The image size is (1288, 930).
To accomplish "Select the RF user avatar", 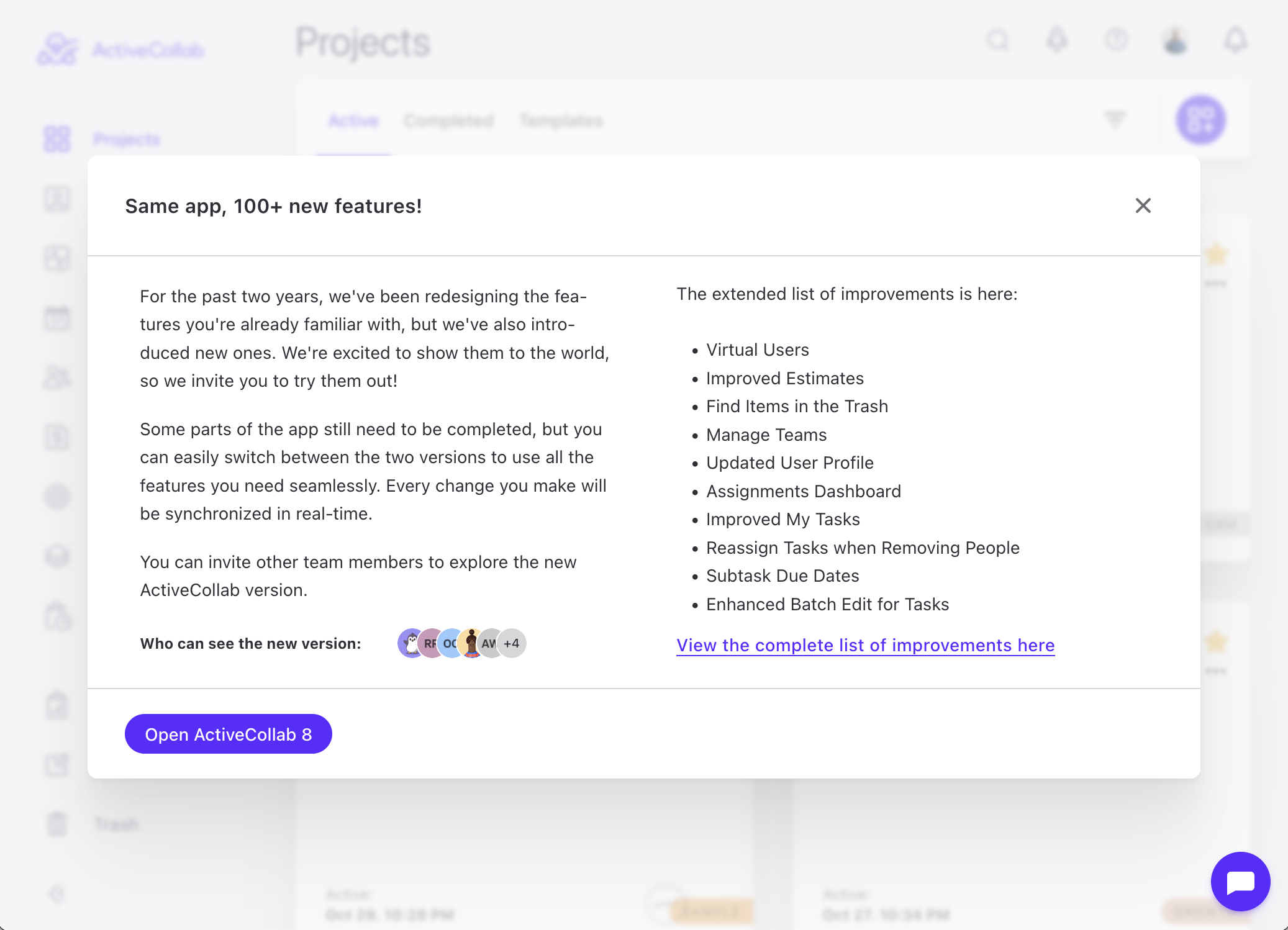I will pos(430,643).
